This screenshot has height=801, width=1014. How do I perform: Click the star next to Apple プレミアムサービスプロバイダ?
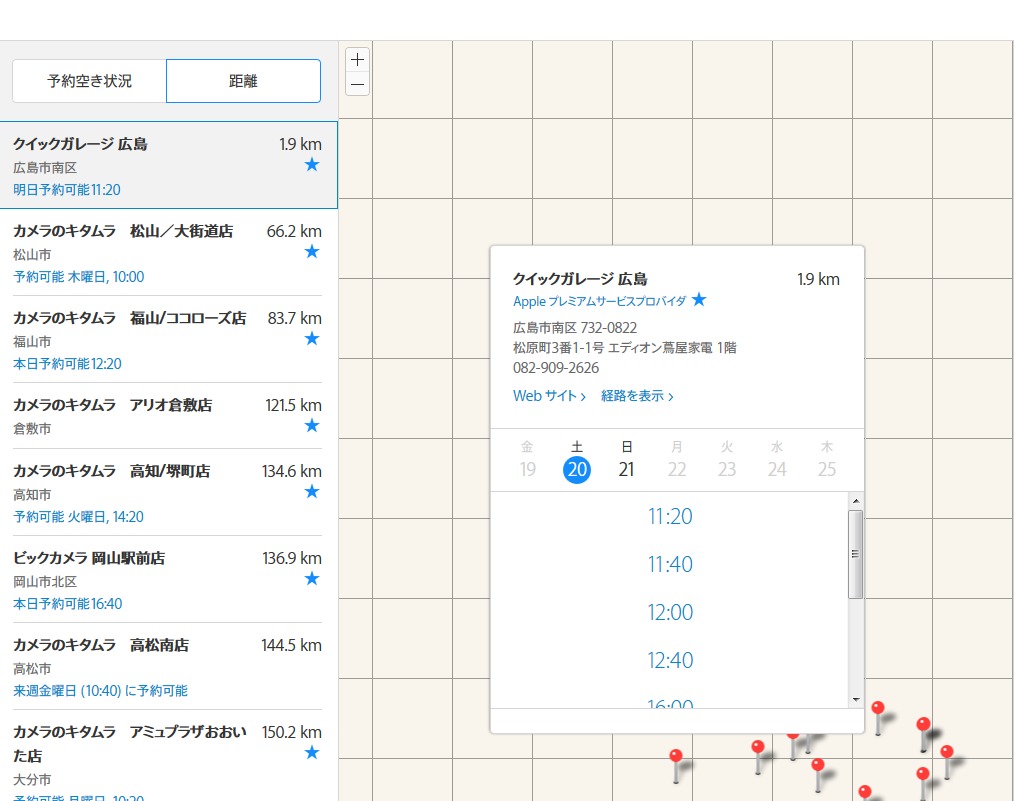pyautogui.click(x=699, y=300)
